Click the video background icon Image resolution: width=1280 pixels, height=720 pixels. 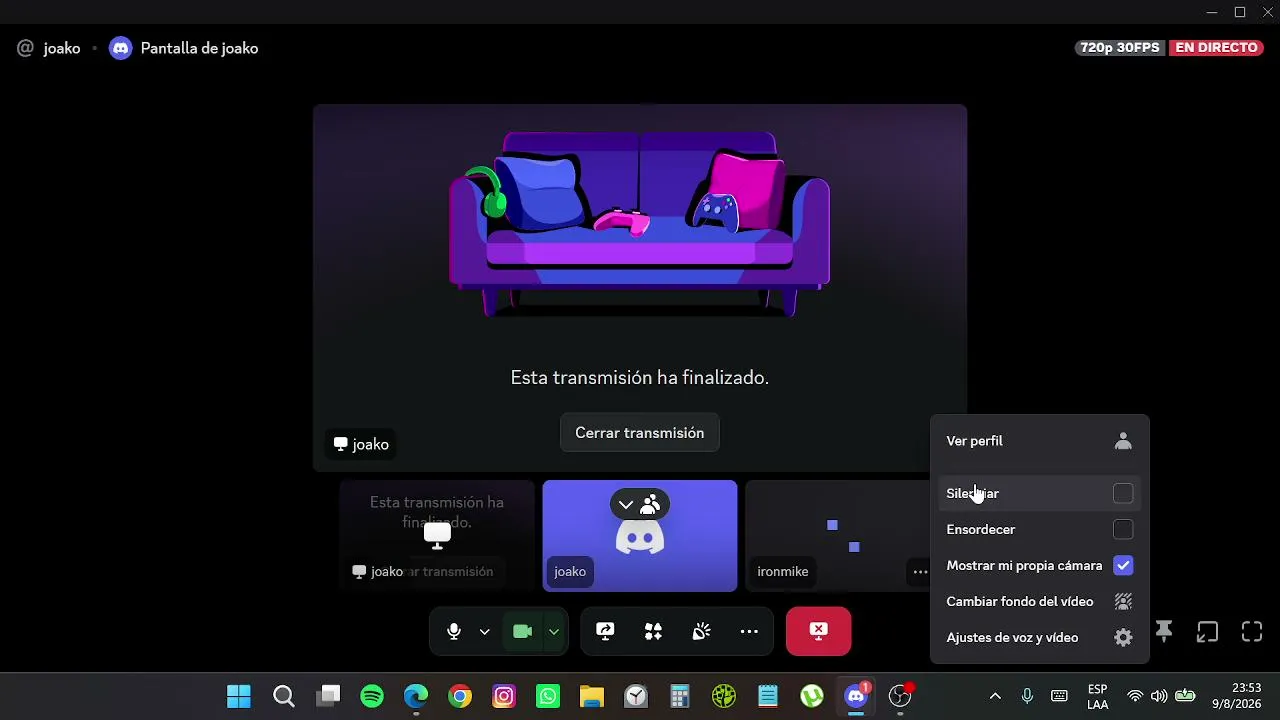pyautogui.click(x=1123, y=601)
